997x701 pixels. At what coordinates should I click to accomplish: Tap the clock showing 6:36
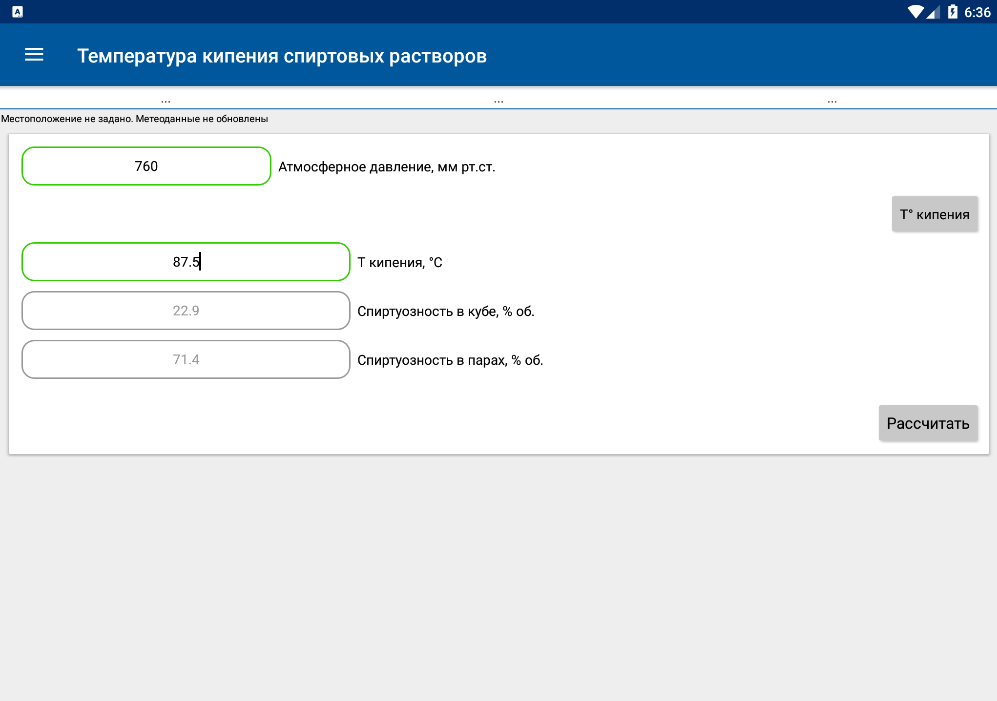(977, 12)
